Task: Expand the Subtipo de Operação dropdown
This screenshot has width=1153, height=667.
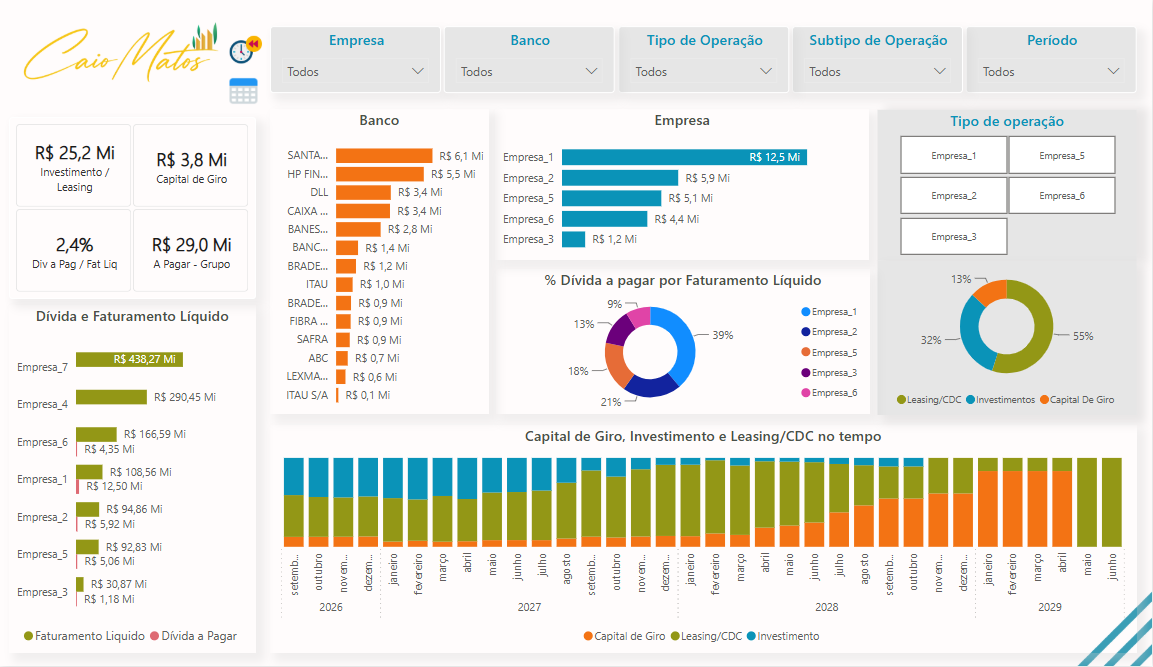Action: point(877,71)
